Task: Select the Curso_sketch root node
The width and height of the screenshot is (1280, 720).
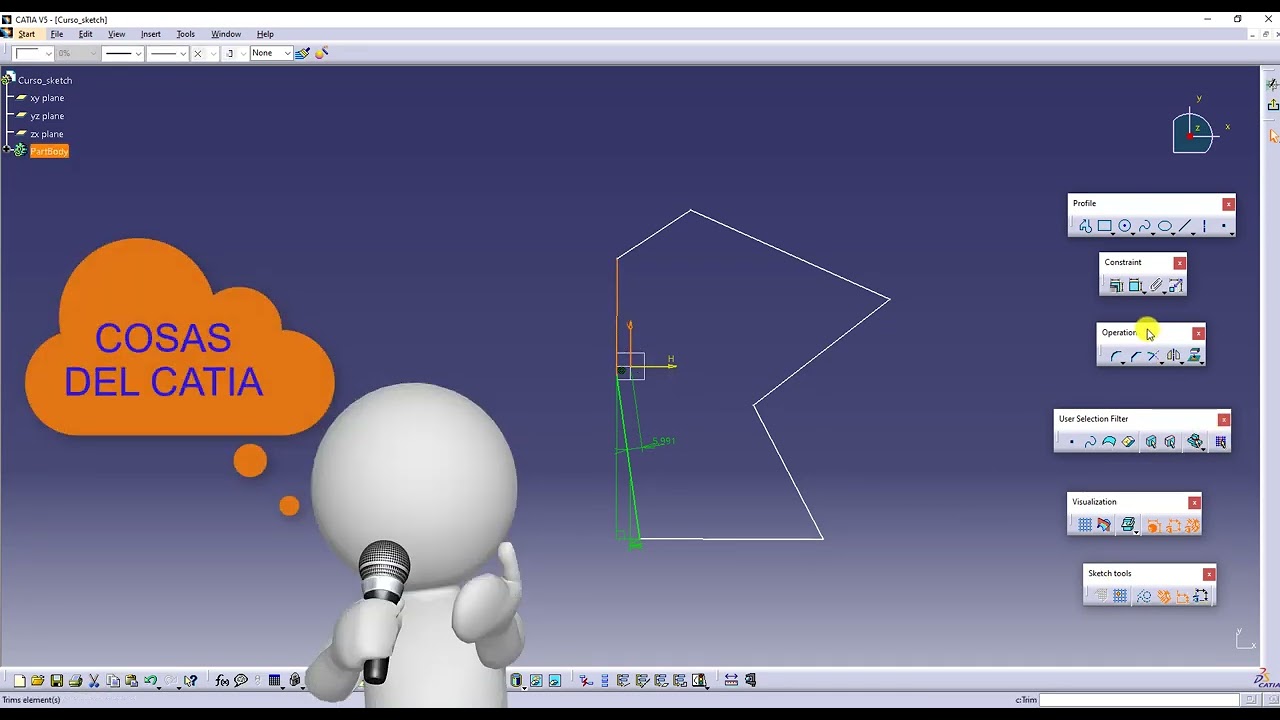Action: tap(45, 80)
